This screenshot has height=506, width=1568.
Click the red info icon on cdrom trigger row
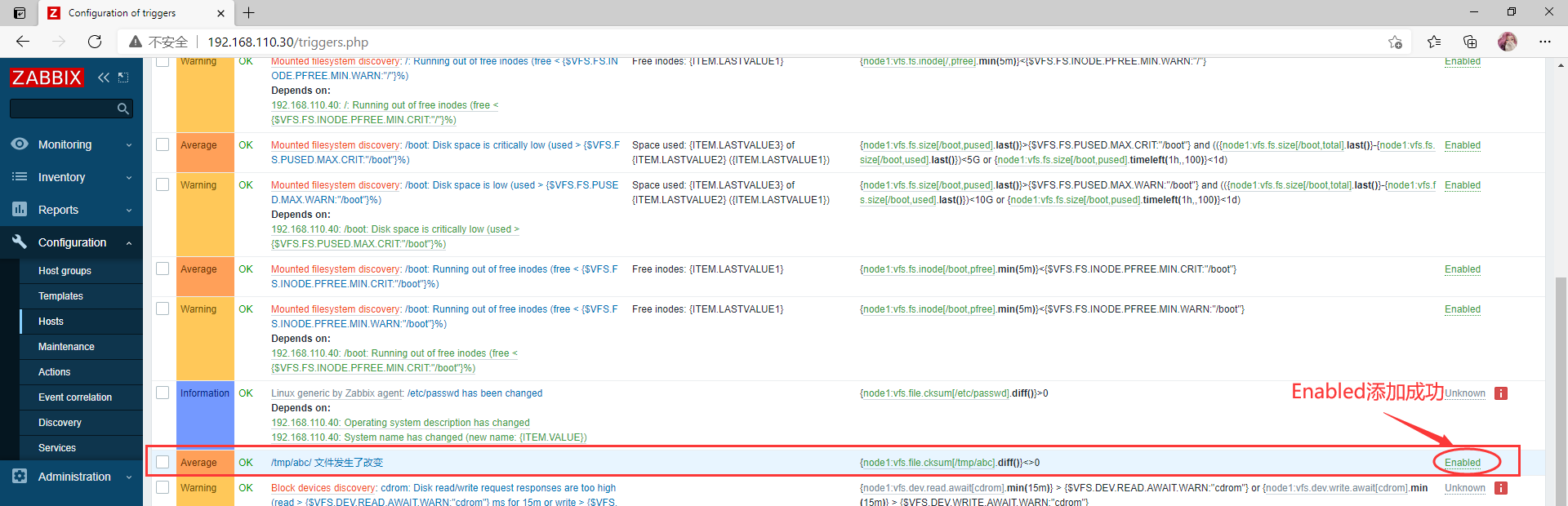coord(1501,488)
